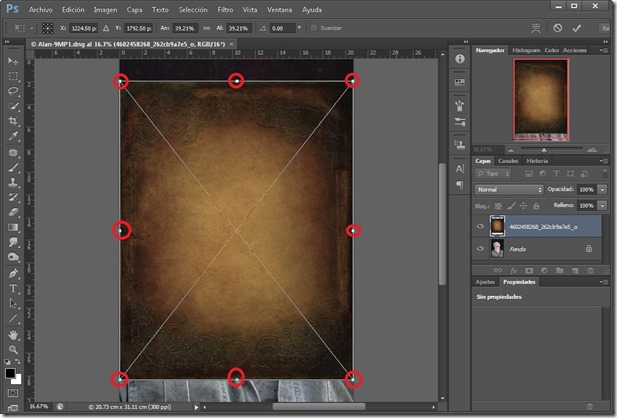The height and width of the screenshot is (418, 617).
Task: Select the Lasso tool
Action: tap(14, 91)
